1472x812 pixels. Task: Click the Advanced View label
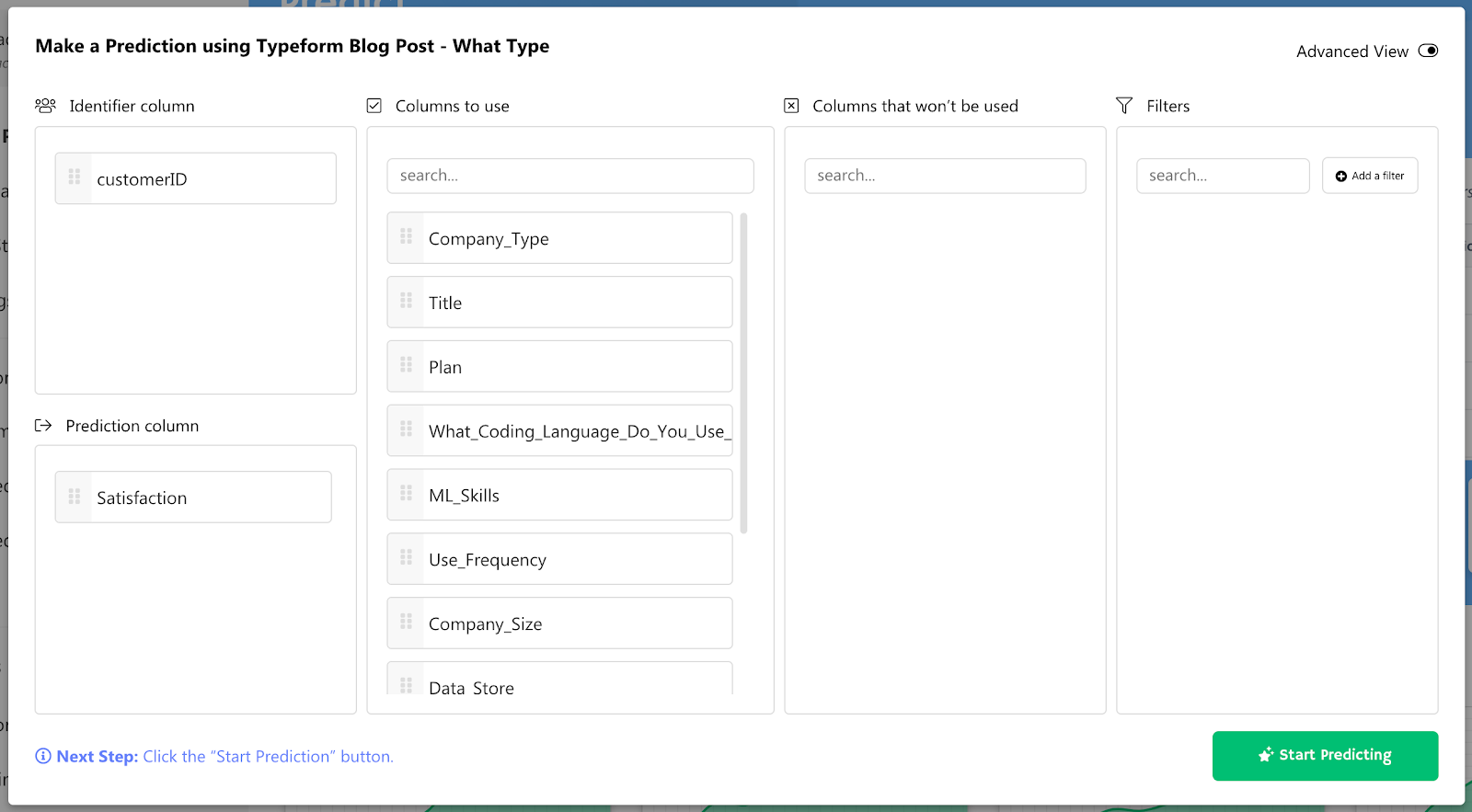[1351, 51]
